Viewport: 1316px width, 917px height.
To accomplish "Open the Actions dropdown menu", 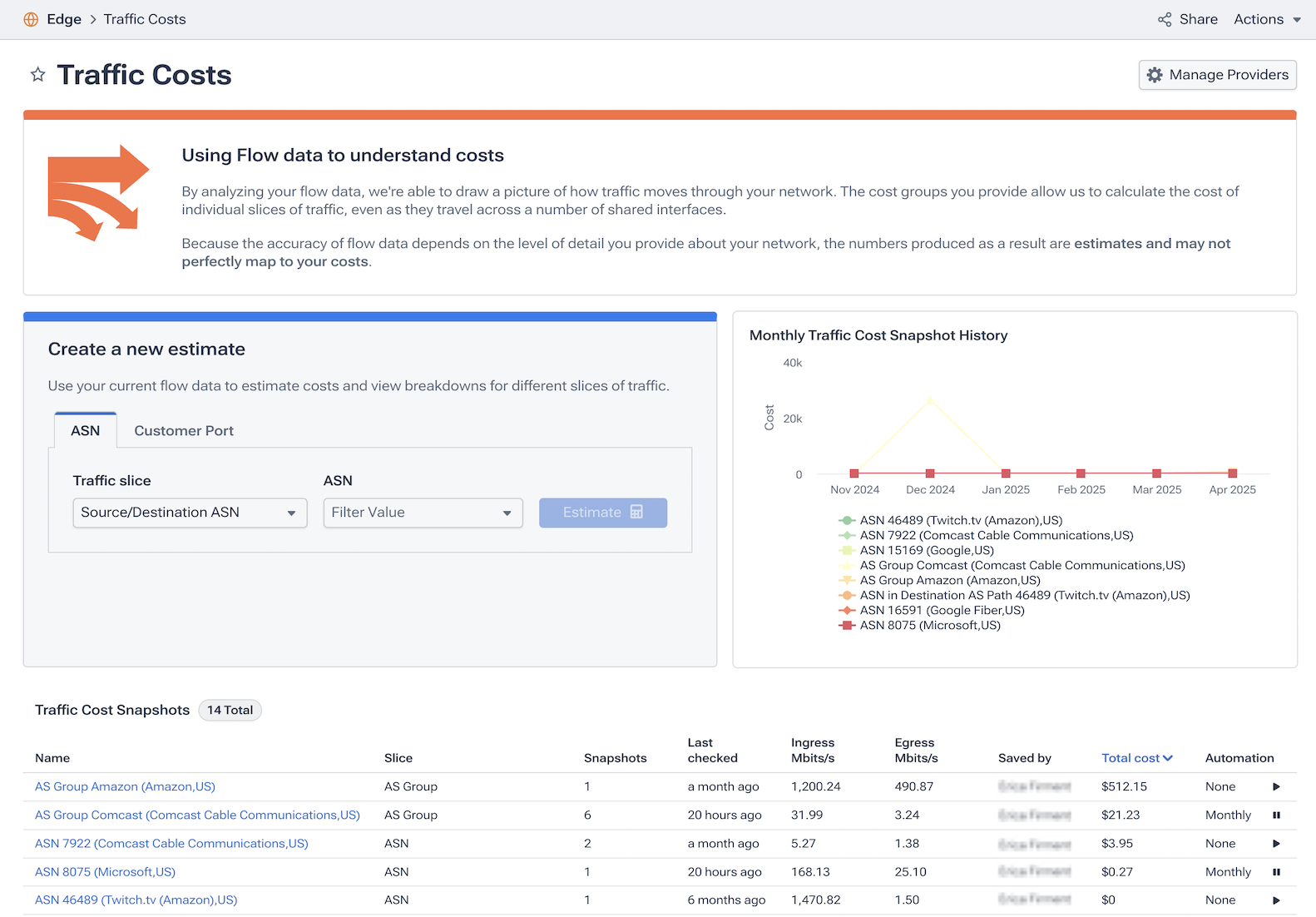I will click(1267, 19).
